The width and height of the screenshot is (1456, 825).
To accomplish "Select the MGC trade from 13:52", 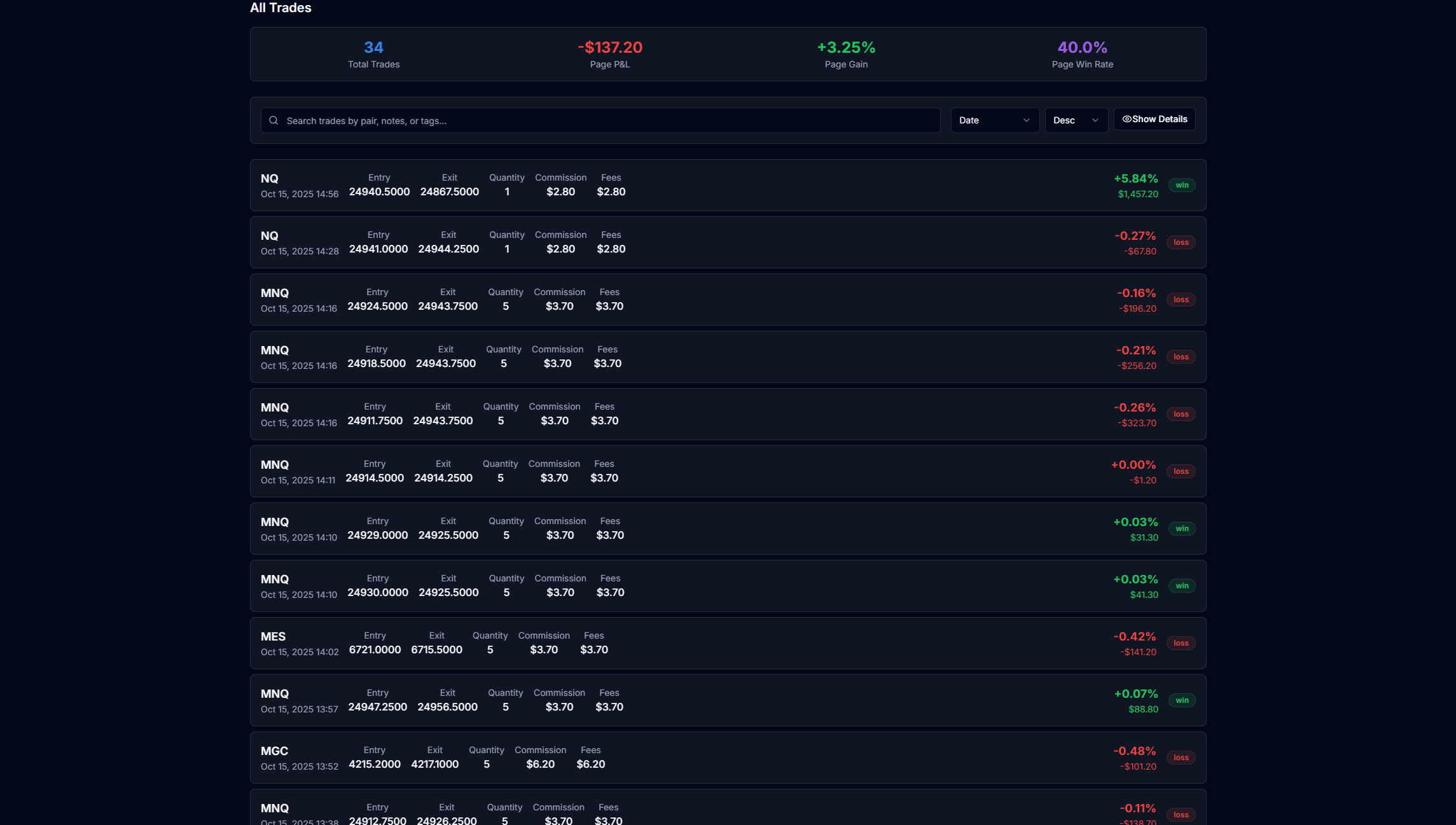I will pos(827,758).
